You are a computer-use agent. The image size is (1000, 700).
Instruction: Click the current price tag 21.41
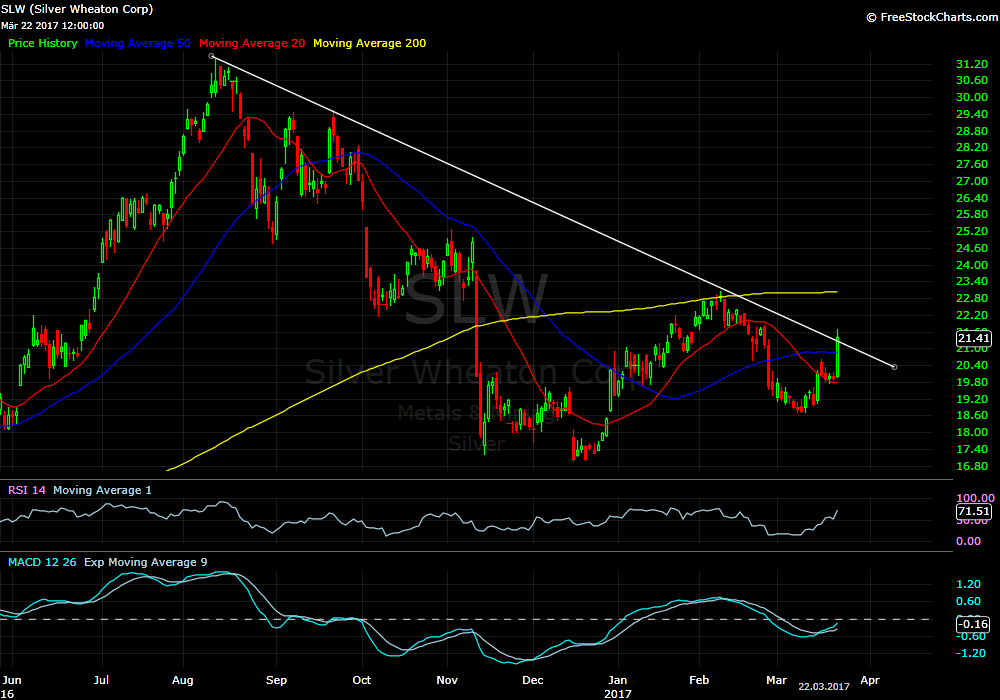tap(973, 339)
